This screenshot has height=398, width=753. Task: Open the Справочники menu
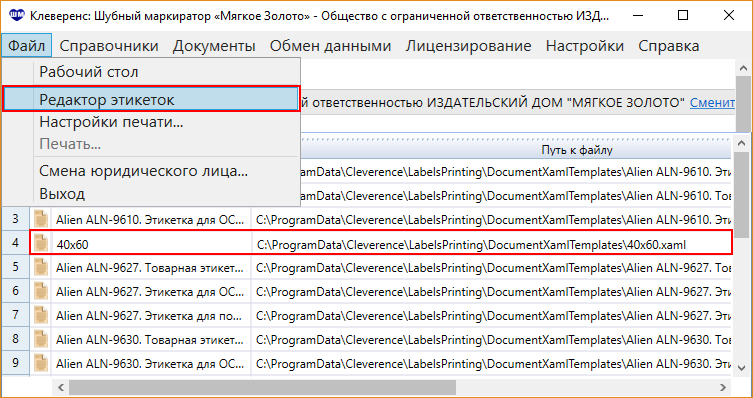[109, 46]
